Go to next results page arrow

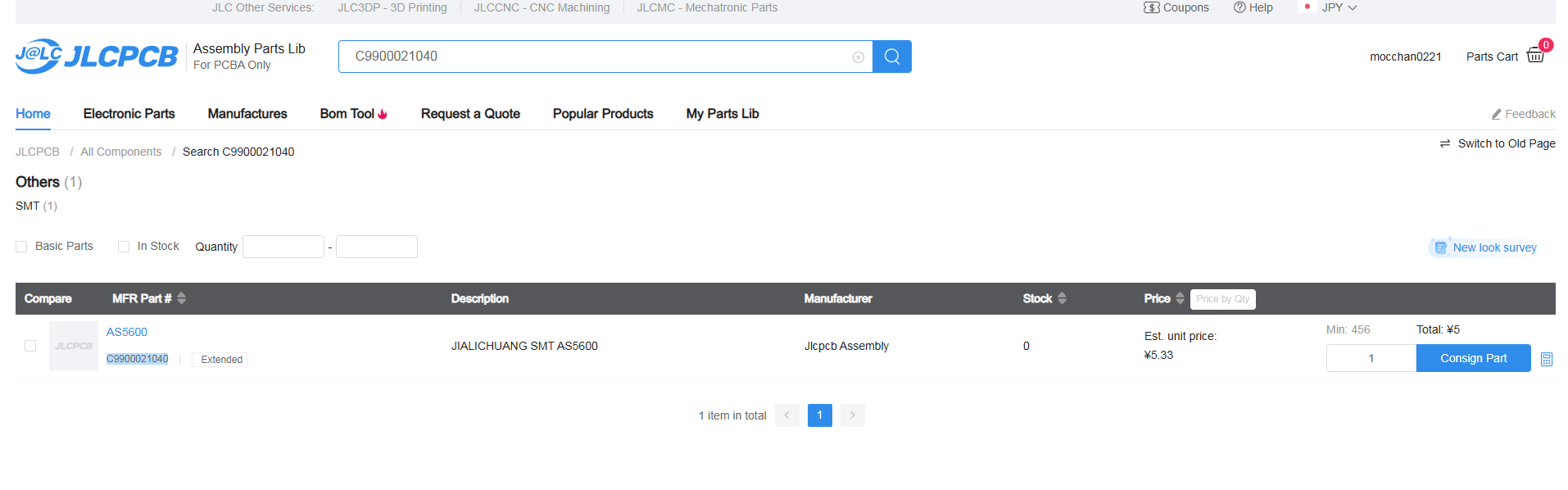click(853, 415)
